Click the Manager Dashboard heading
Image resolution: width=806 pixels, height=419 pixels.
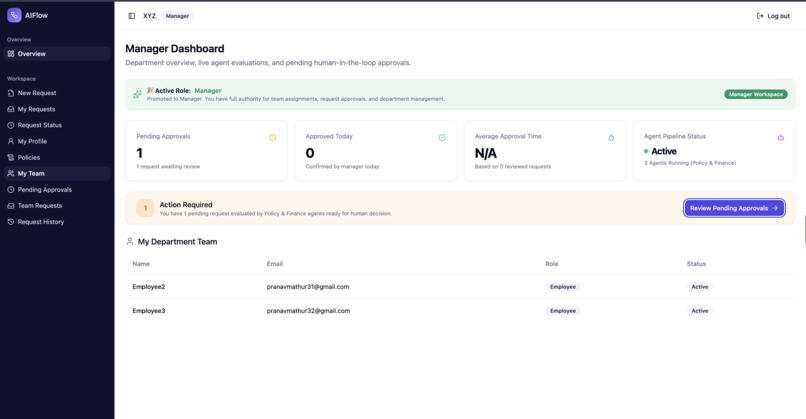175,49
